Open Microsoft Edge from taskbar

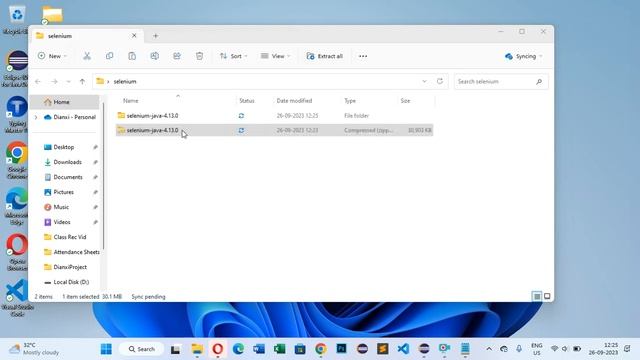click(x=238, y=349)
